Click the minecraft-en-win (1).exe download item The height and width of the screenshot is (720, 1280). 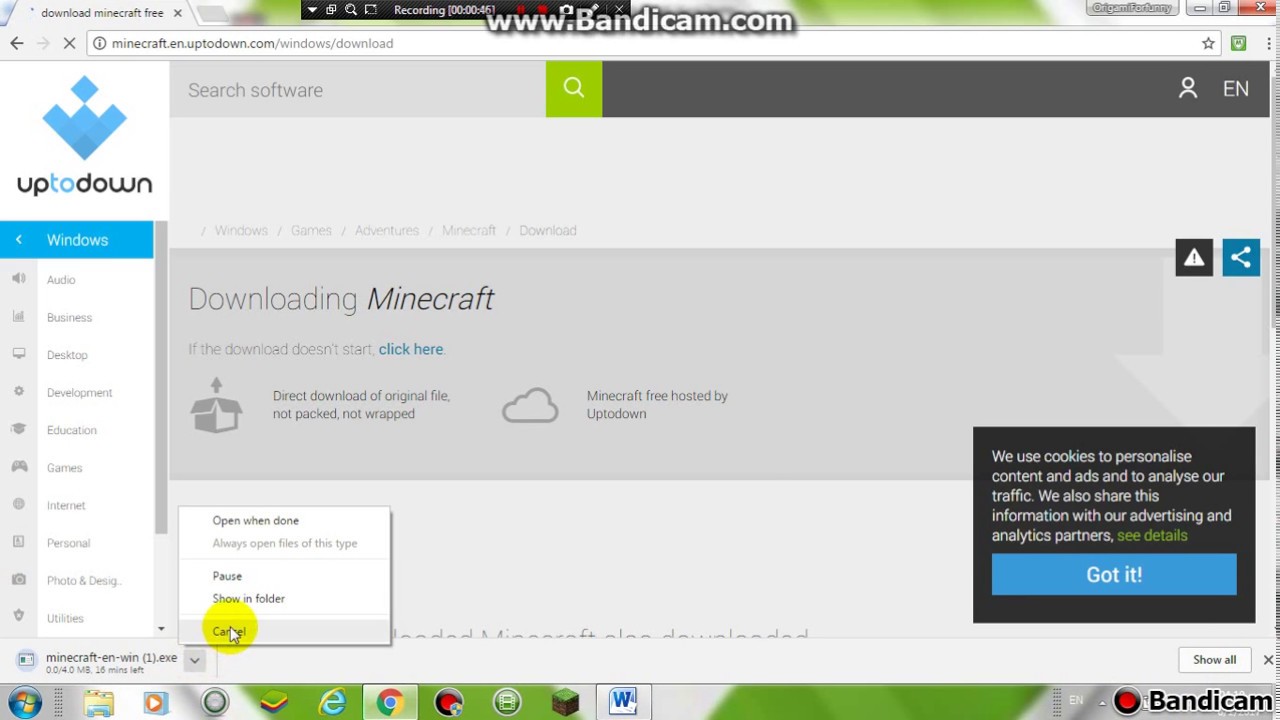coord(98,662)
